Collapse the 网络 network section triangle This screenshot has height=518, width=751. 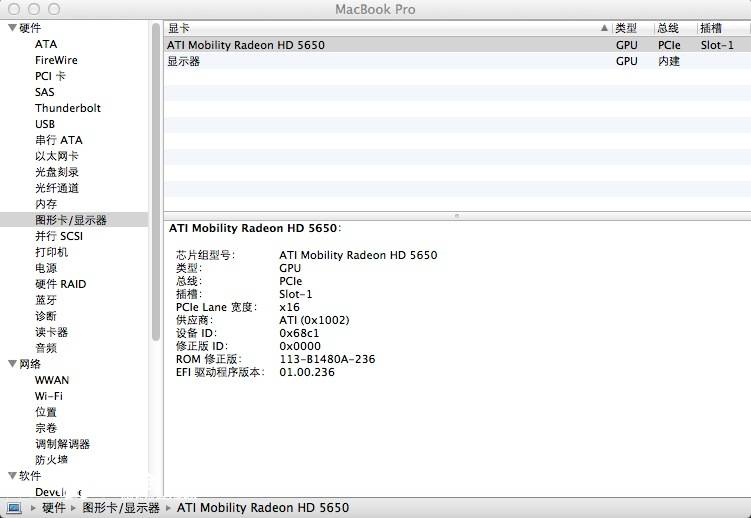(12, 364)
